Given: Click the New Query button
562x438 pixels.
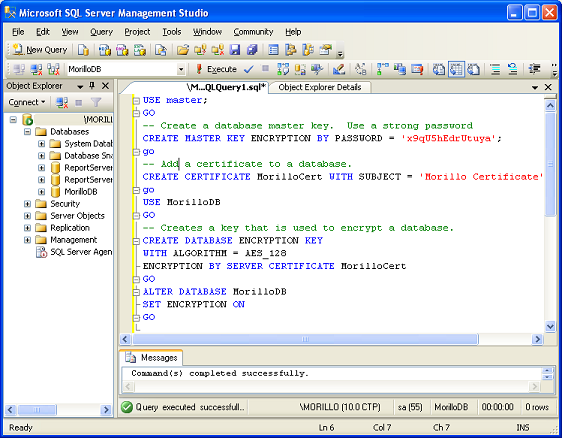Looking at the screenshot, I should pos(40,50).
